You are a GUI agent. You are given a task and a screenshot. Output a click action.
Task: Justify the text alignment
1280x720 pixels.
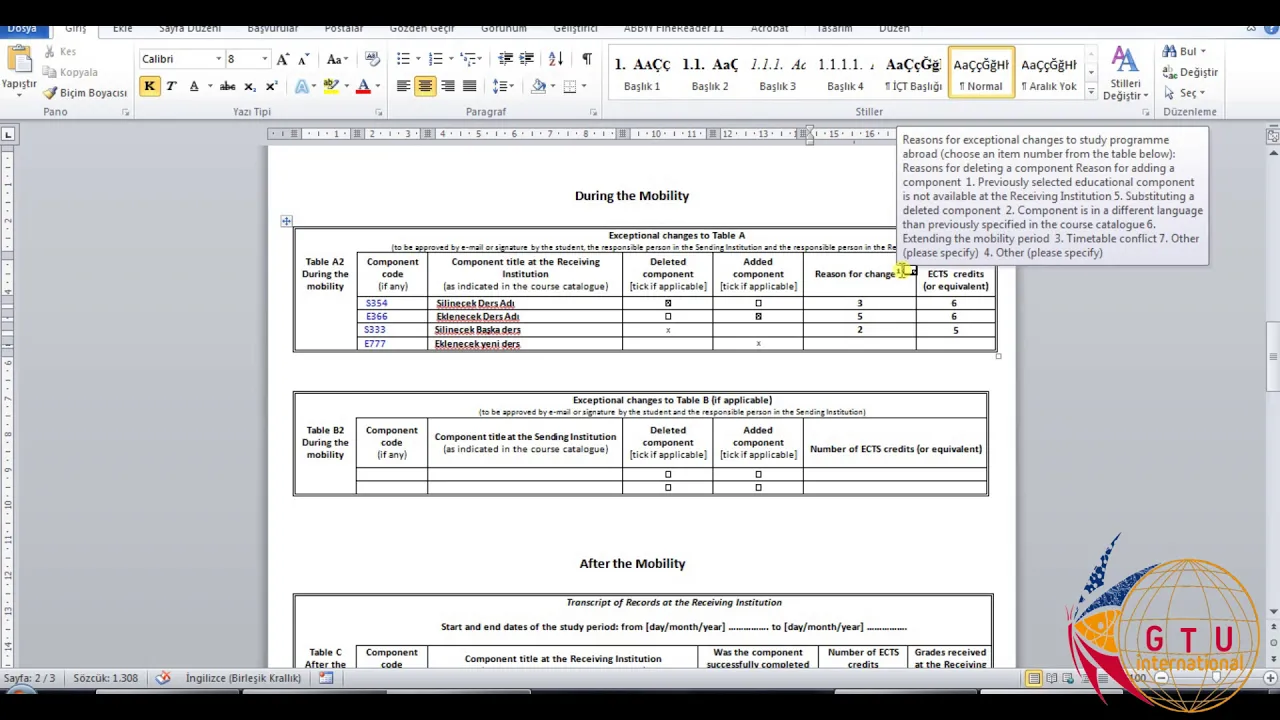pyautogui.click(x=469, y=87)
